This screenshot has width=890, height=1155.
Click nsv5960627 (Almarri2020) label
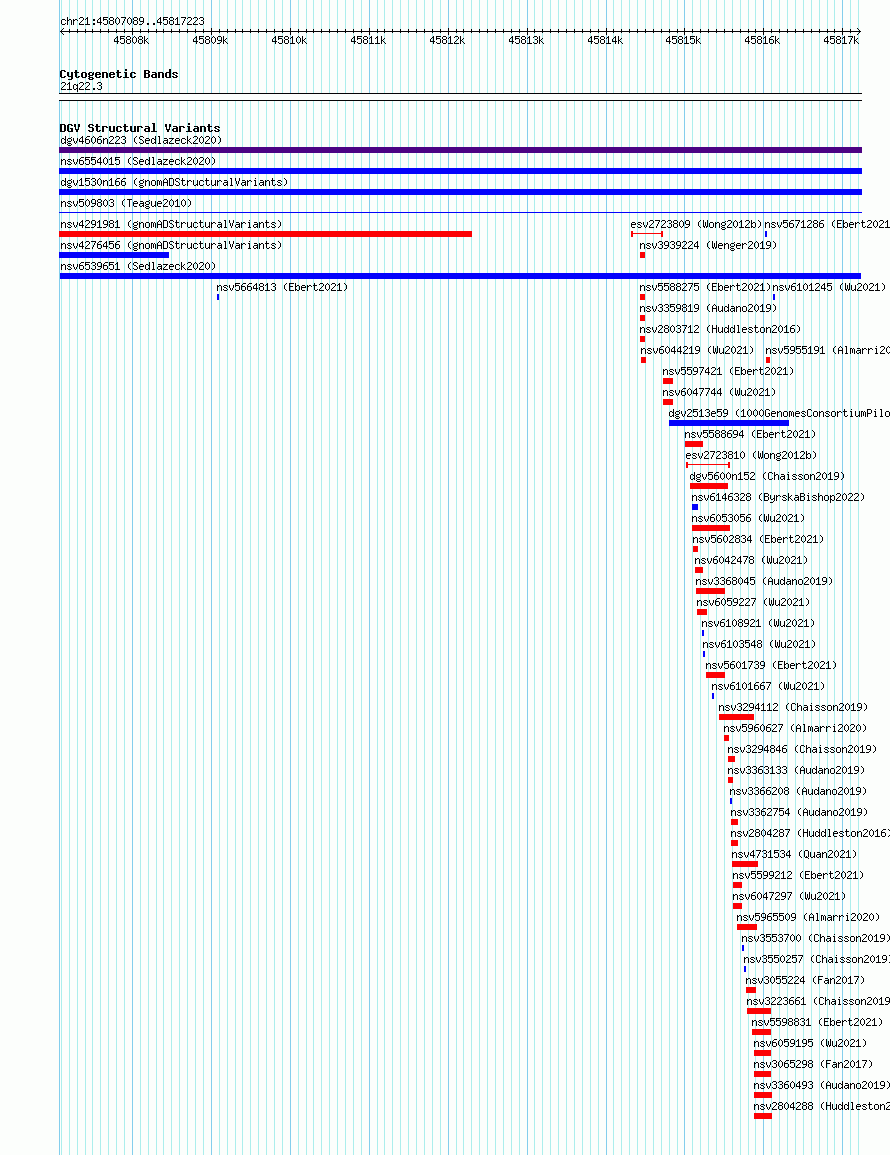795,728
